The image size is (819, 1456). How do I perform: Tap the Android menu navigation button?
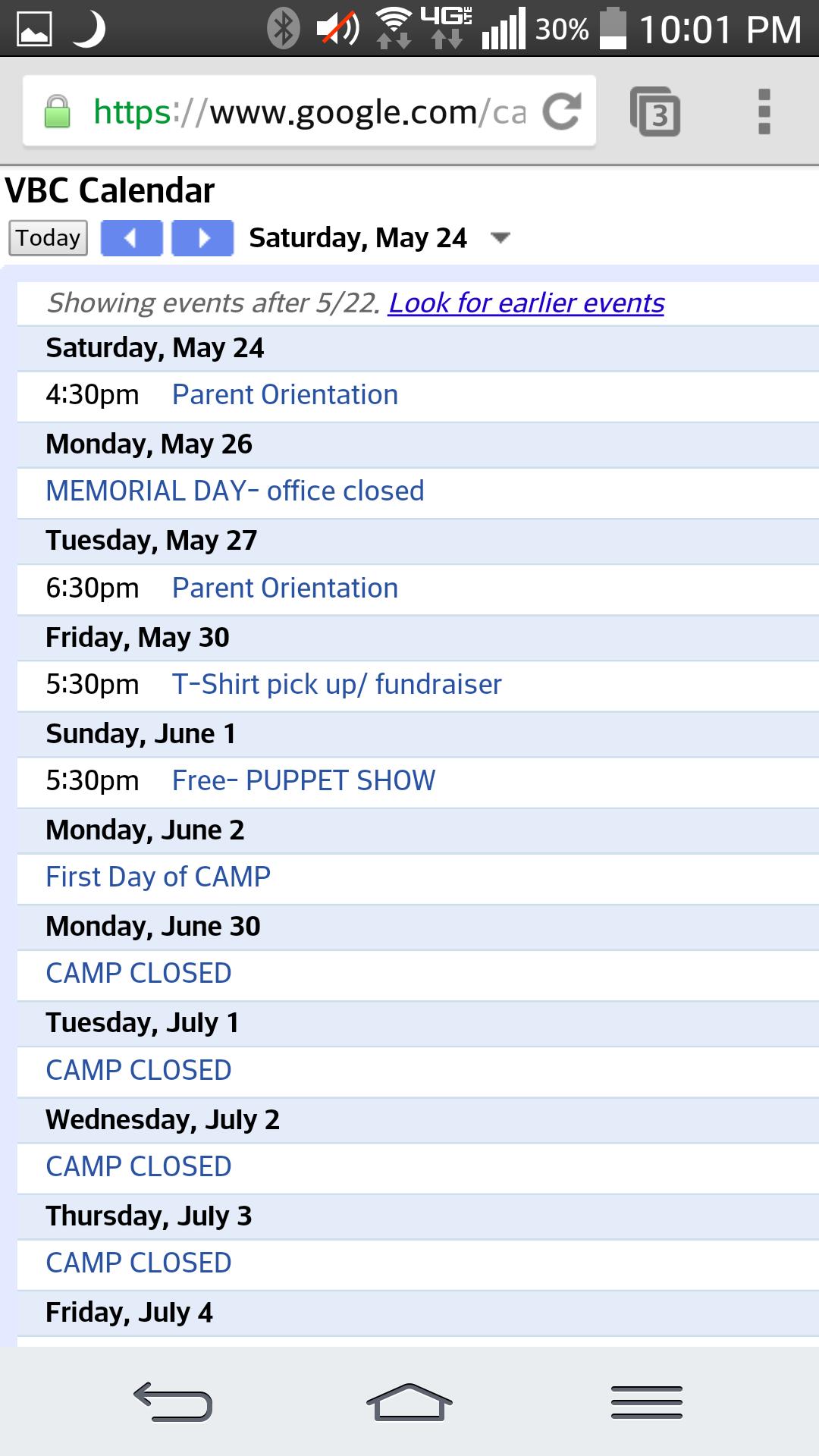pos(646,1401)
